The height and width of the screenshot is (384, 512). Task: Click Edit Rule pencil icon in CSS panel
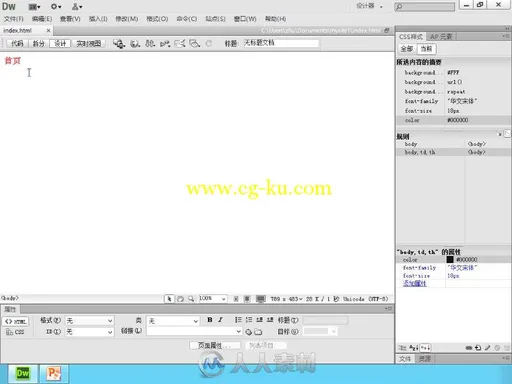[x=487, y=348]
